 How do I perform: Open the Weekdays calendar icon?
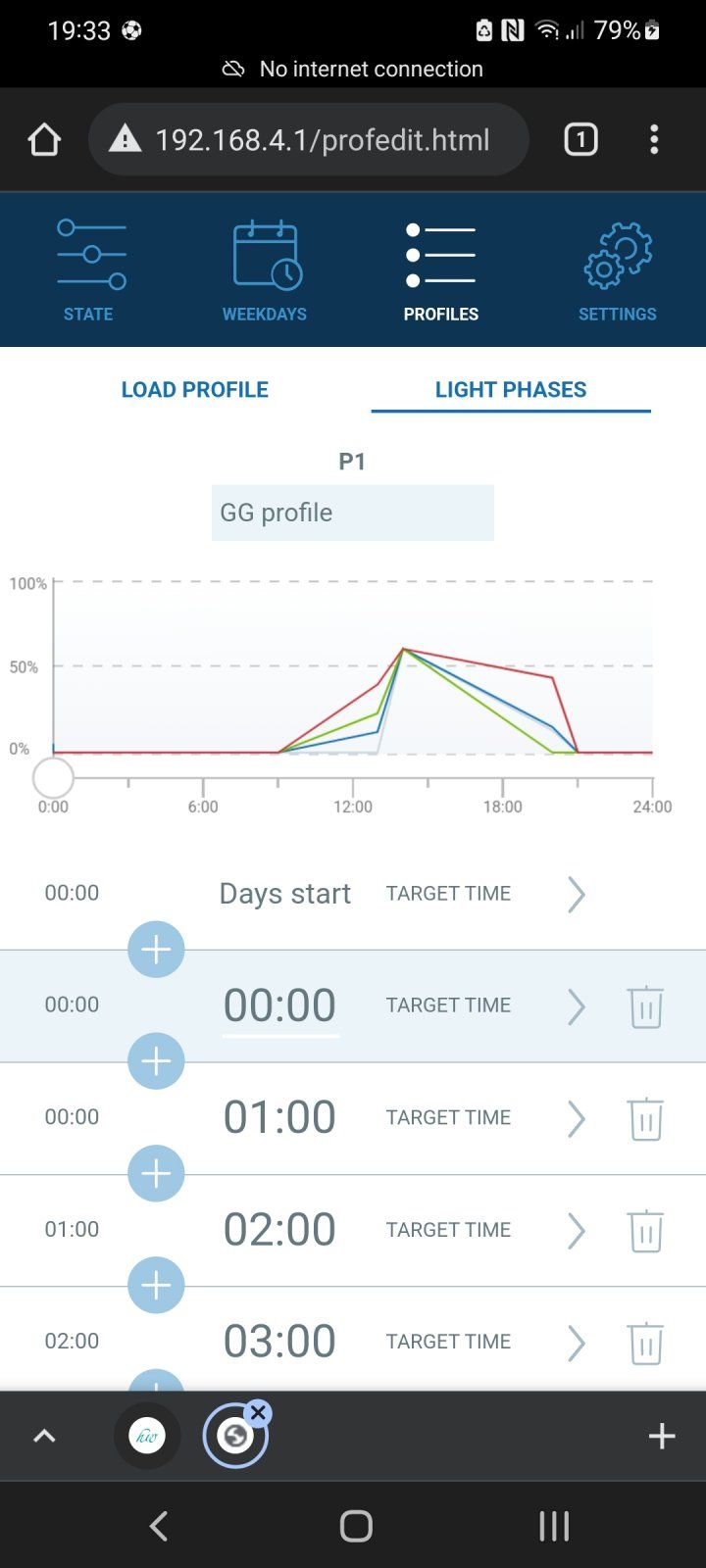click(x=266, y=255)
